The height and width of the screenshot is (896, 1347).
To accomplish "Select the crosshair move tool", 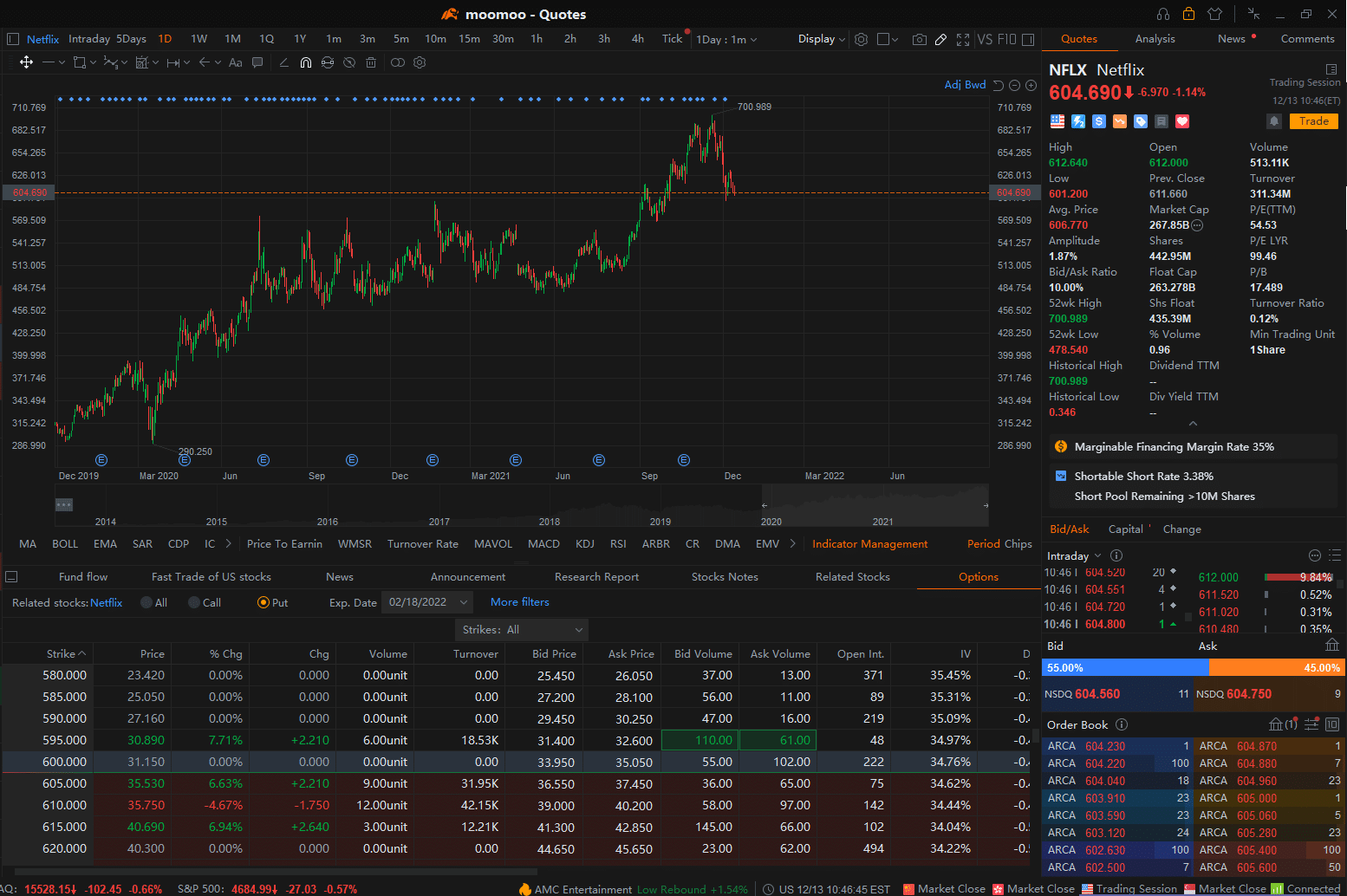I will point(26,62).
